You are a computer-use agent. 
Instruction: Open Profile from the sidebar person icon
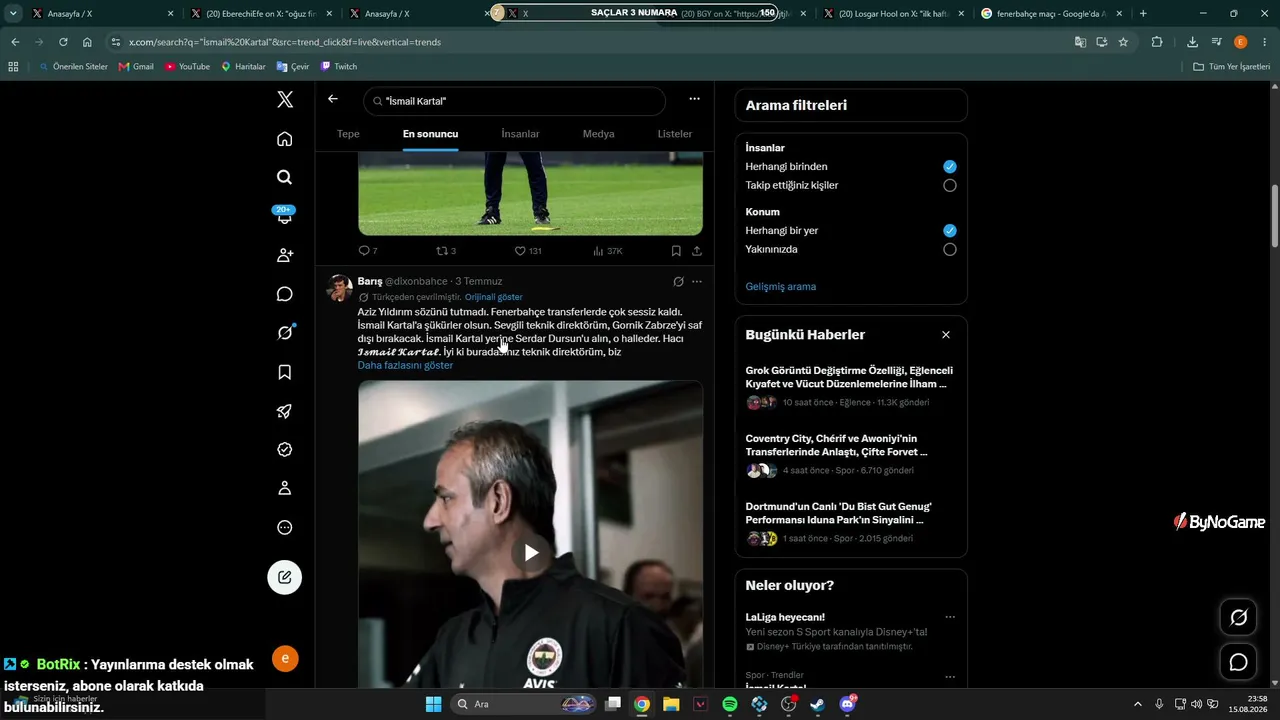(285, 488)
